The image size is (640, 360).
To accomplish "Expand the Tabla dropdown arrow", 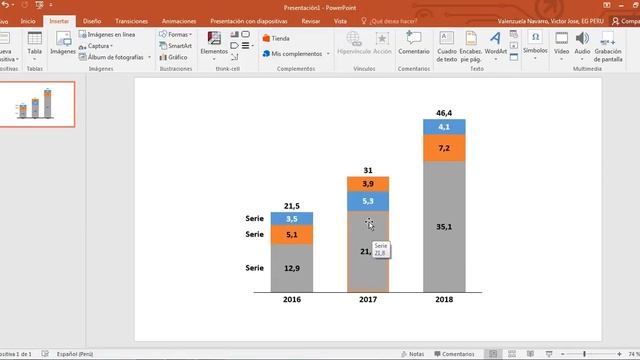I will click(x=35, y=60).
